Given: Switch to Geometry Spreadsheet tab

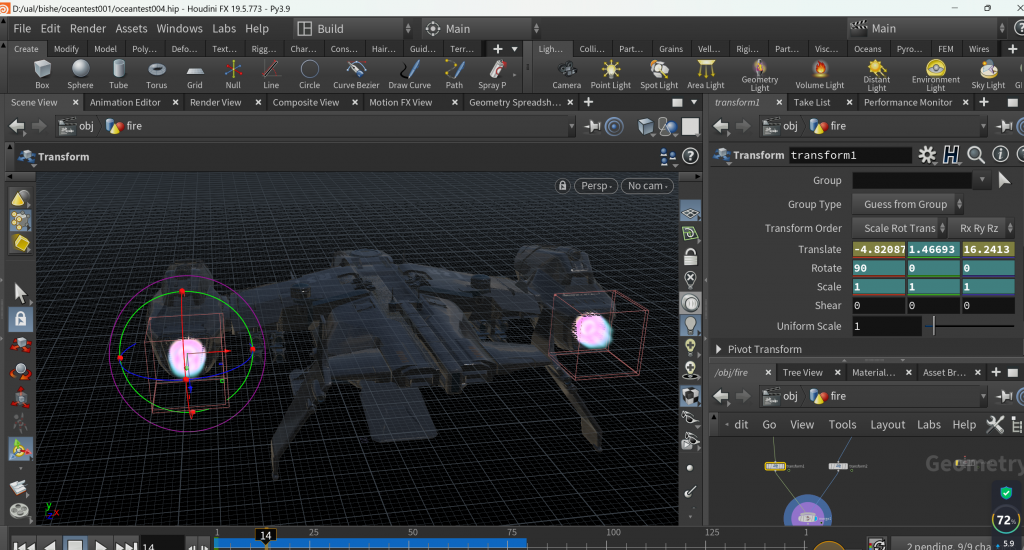Looking at the screenshot, I should point(515,103).
